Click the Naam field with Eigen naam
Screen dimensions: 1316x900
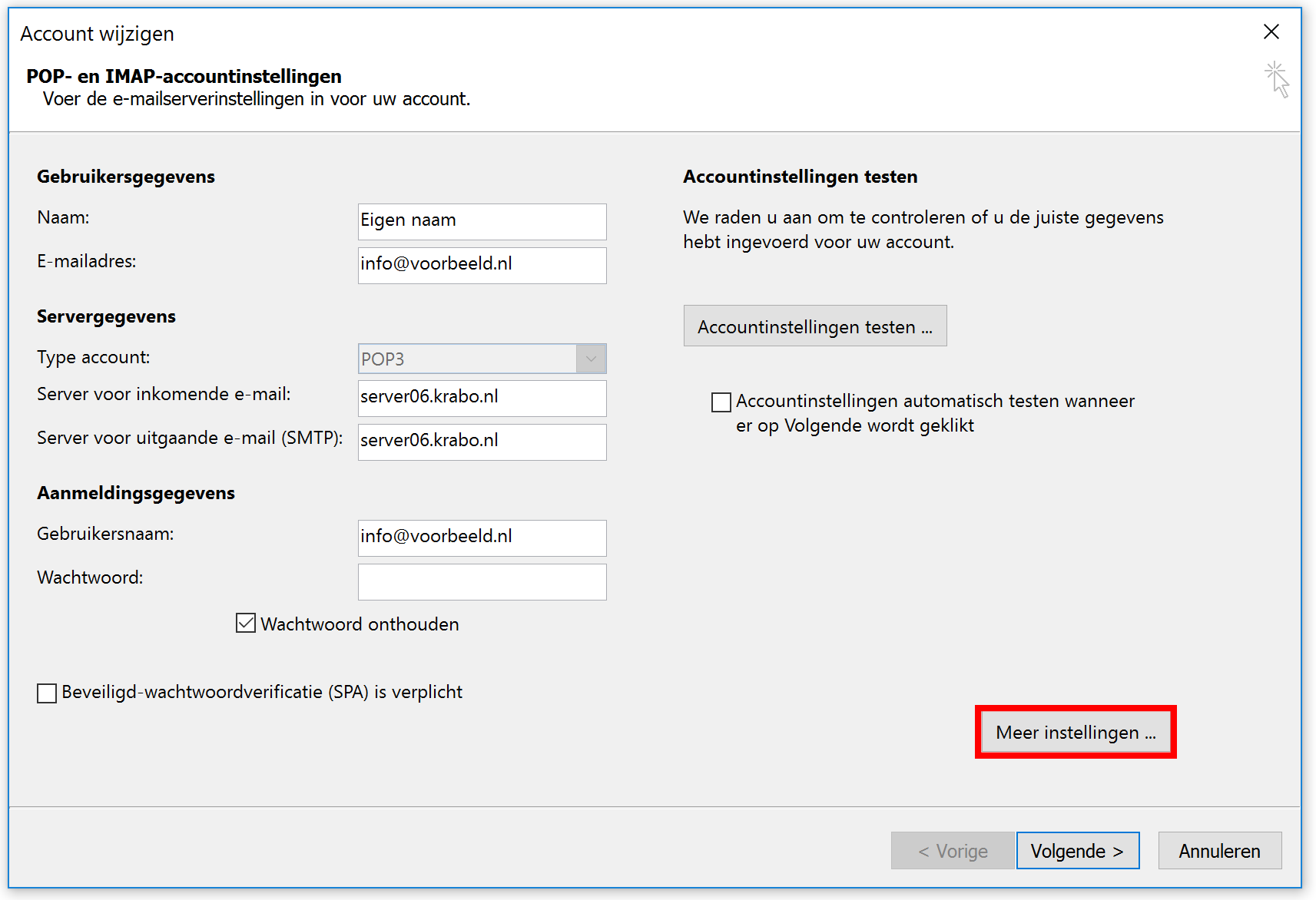[482, 221]
